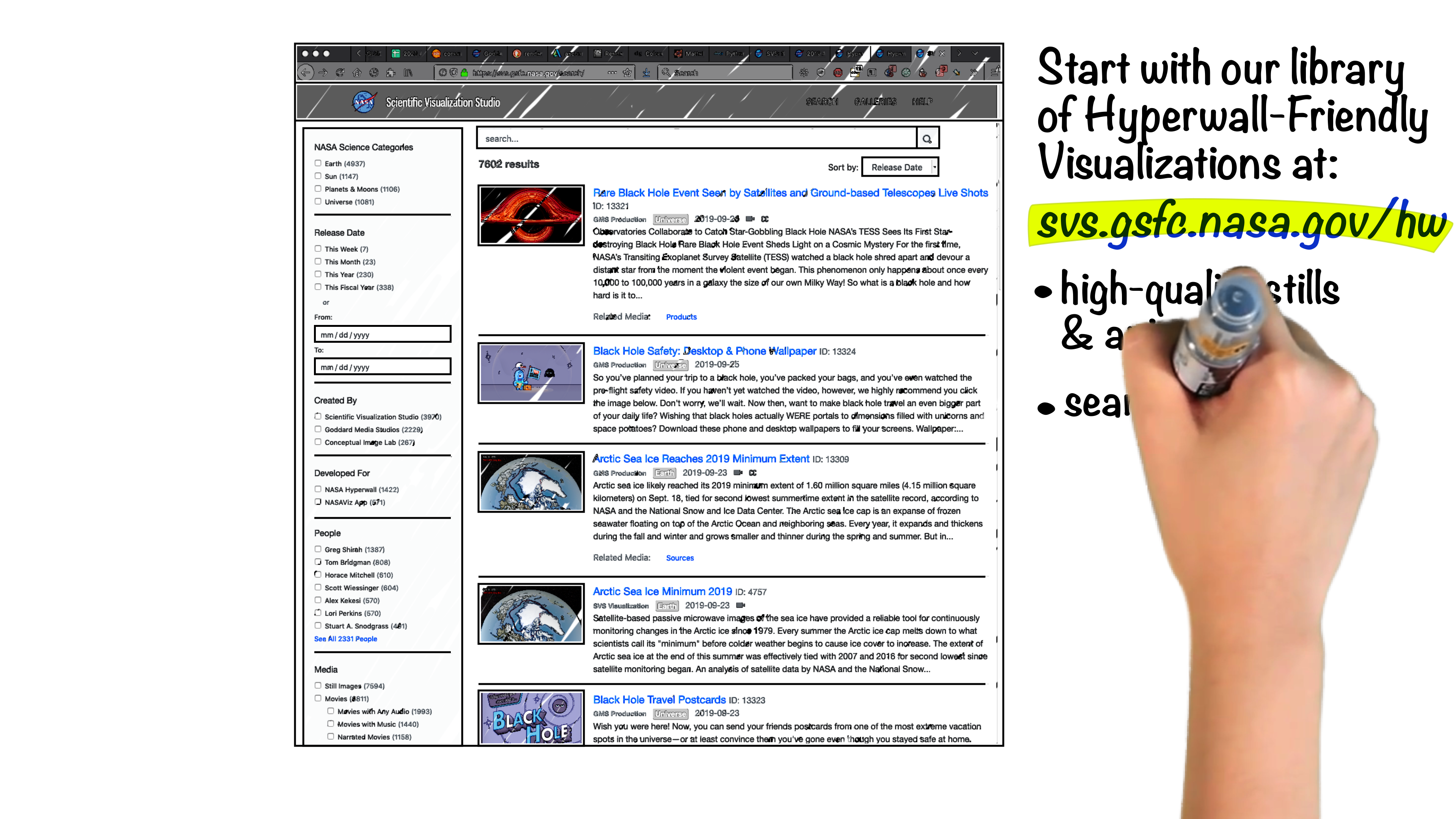Open the extensions puzzle-piece icon

[391, 72]
